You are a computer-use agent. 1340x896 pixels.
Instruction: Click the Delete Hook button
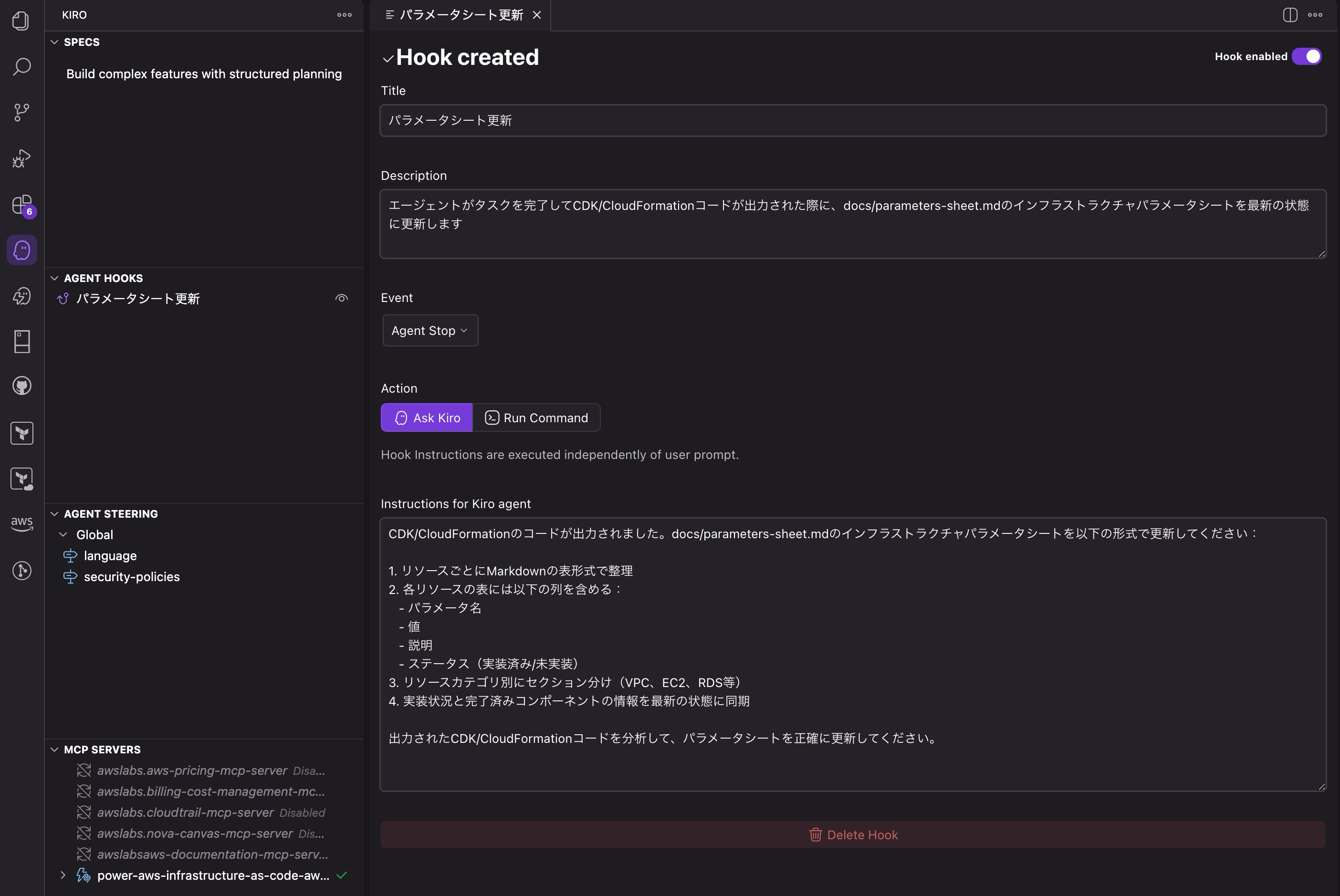coord(853,834)
